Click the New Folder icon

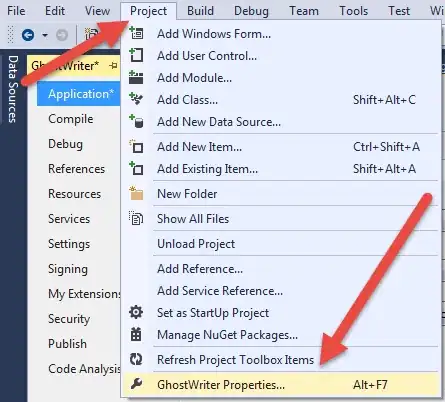136,193
